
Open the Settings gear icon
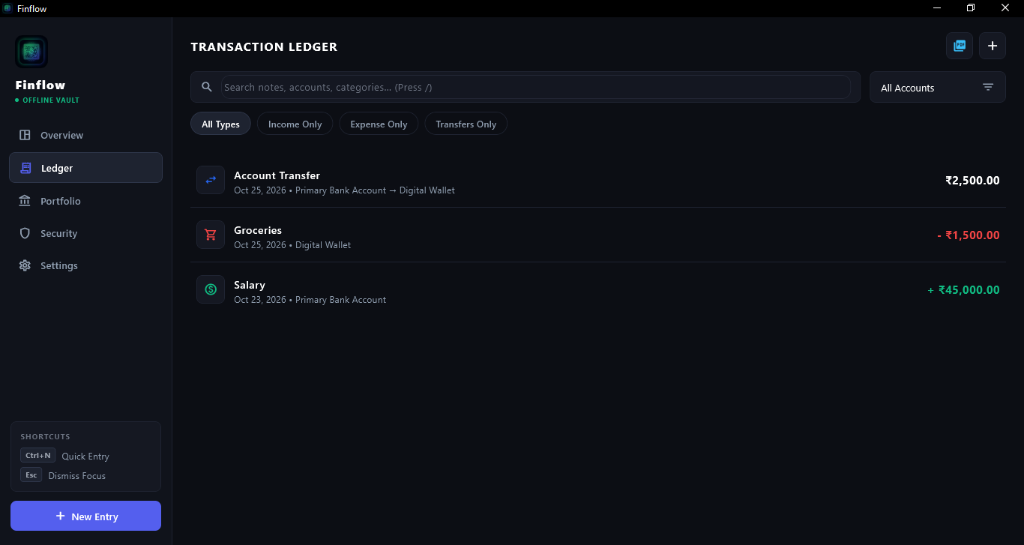pyautogui.click(x=25, y=266)
